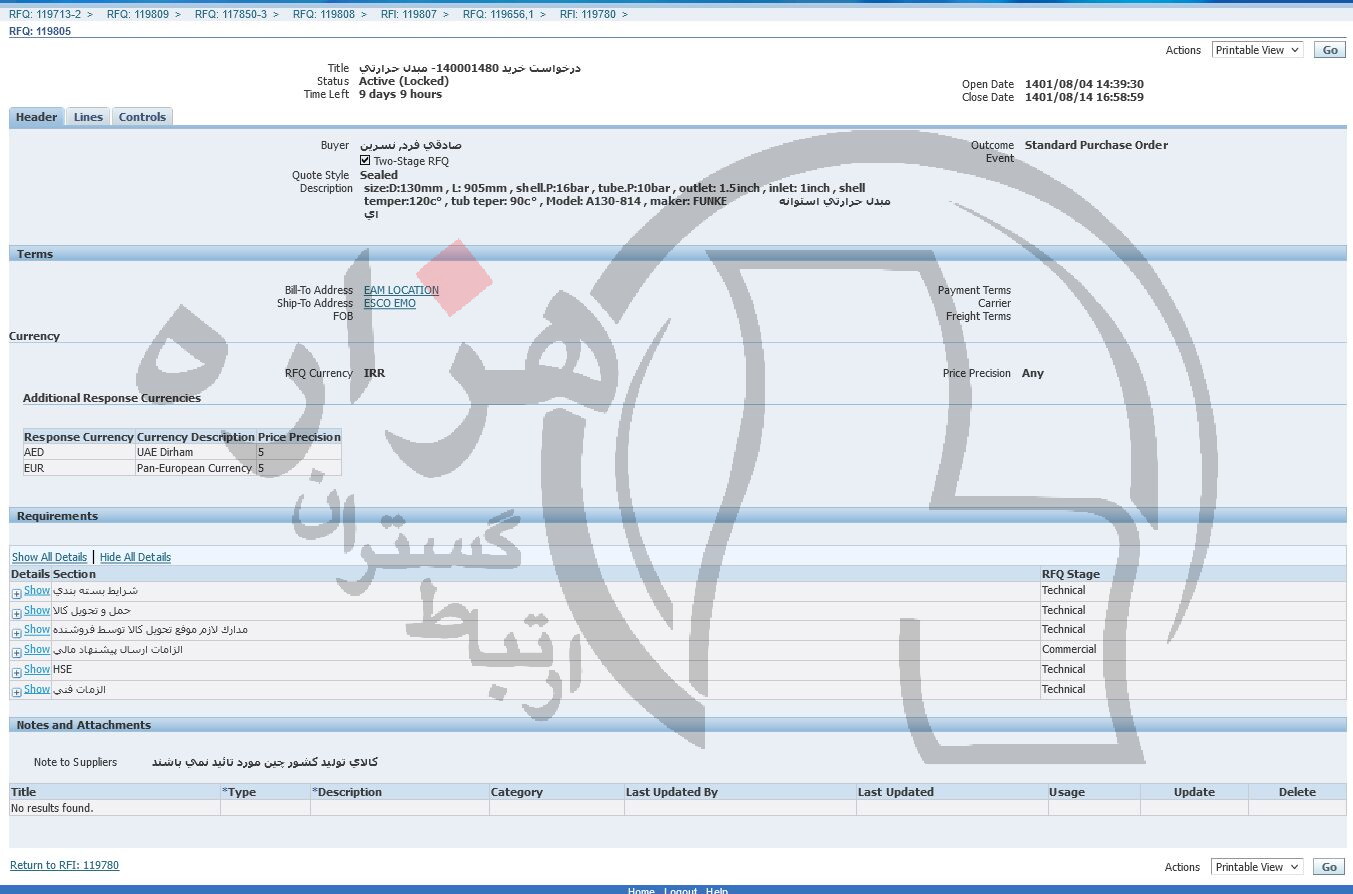
Task: Click Open Date value 1401/08/04 14:39:30
Action: point(1084,84)
